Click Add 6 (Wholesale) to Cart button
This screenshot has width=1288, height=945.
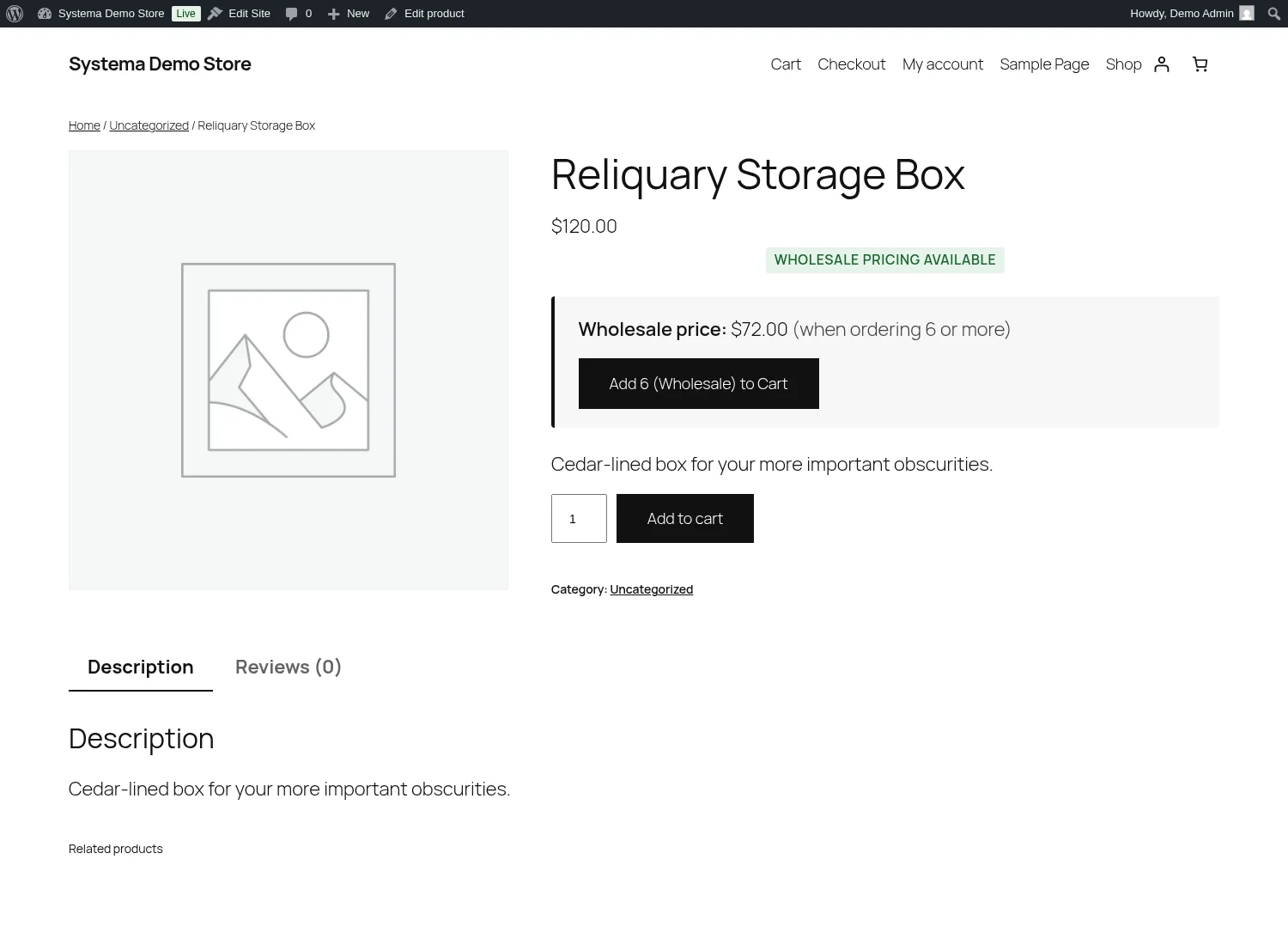pyautogui.click(x=698, y=384)
